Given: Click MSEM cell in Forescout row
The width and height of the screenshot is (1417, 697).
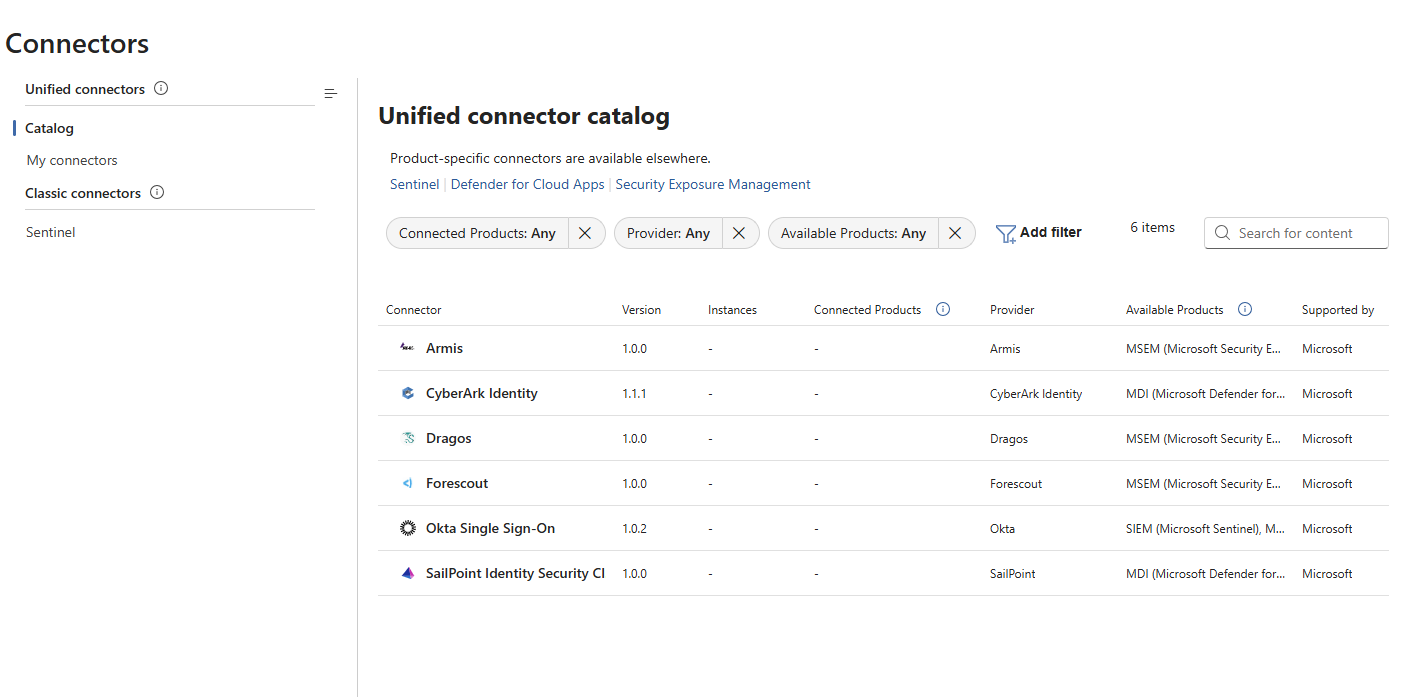Looking at the screenshot, I should tap(1203, 484).
